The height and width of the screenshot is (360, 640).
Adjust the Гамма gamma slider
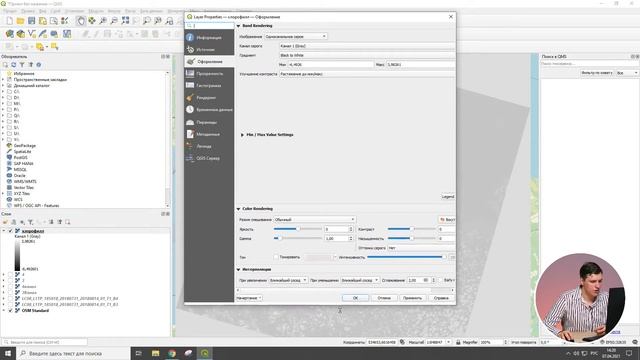click(298, 238)
